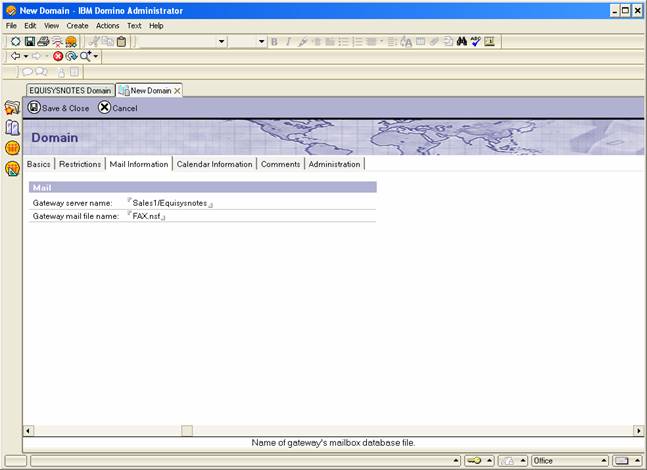Click the greyed-out Copy icon in toolbar
The width and height of the screenshot is (647, 470).
click(x=108, y=42)
